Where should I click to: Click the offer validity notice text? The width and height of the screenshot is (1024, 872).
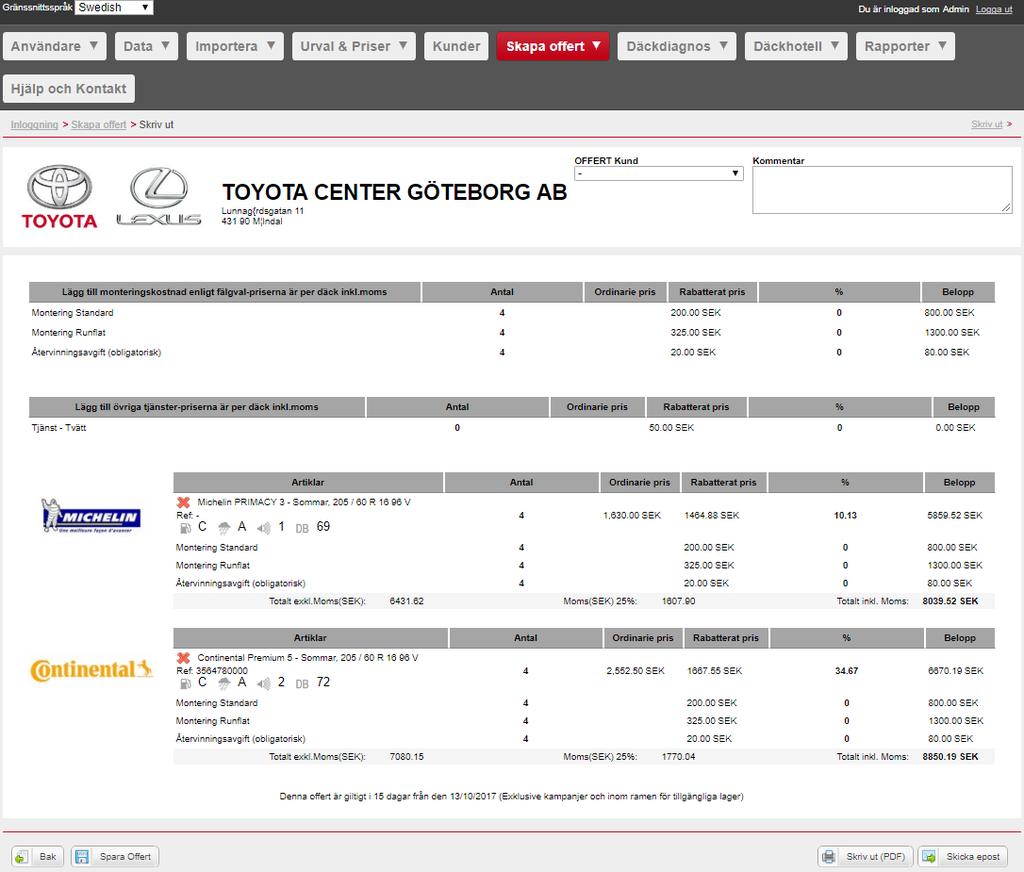pos(511,796)
